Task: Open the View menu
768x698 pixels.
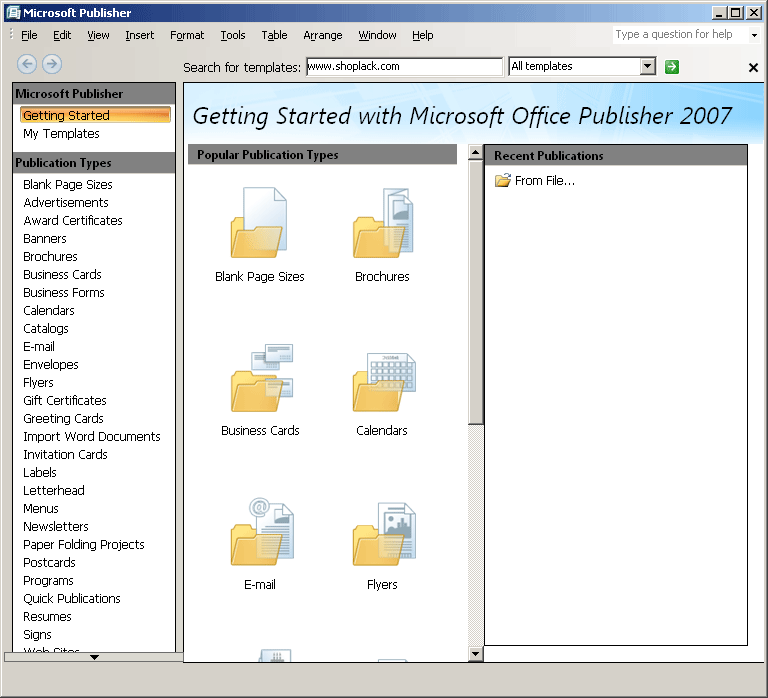Action: (98, 35)
